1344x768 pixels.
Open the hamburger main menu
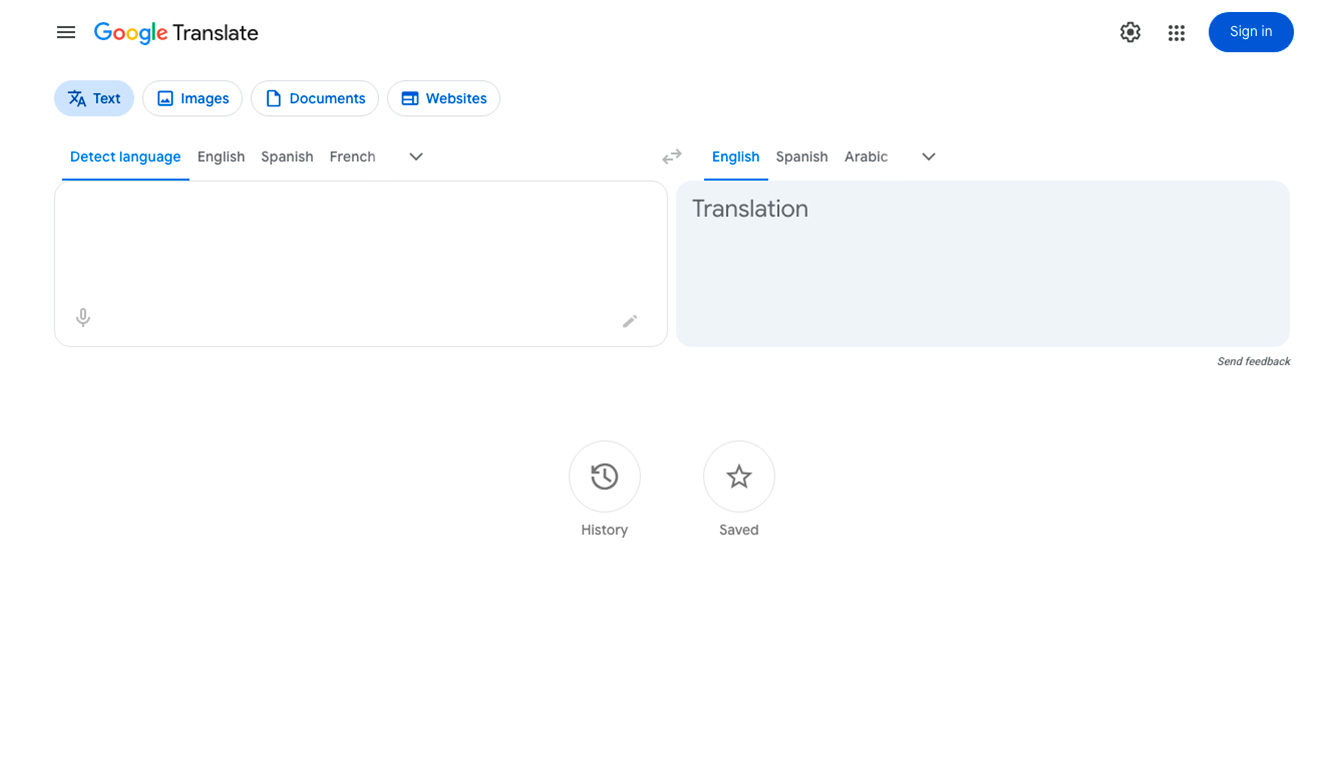(66, 32)
